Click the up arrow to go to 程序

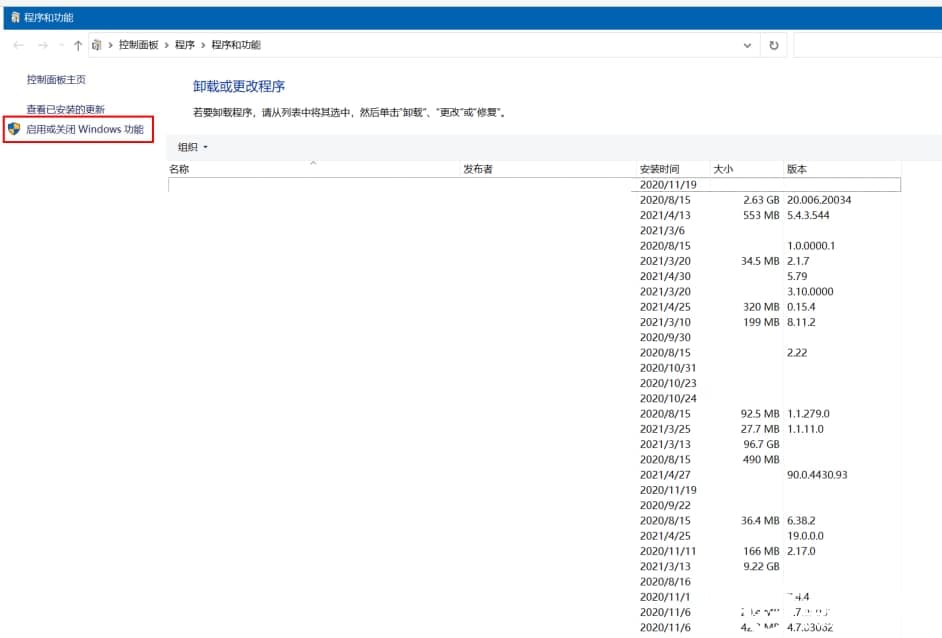pyautogui.click(x=78, y=45)
